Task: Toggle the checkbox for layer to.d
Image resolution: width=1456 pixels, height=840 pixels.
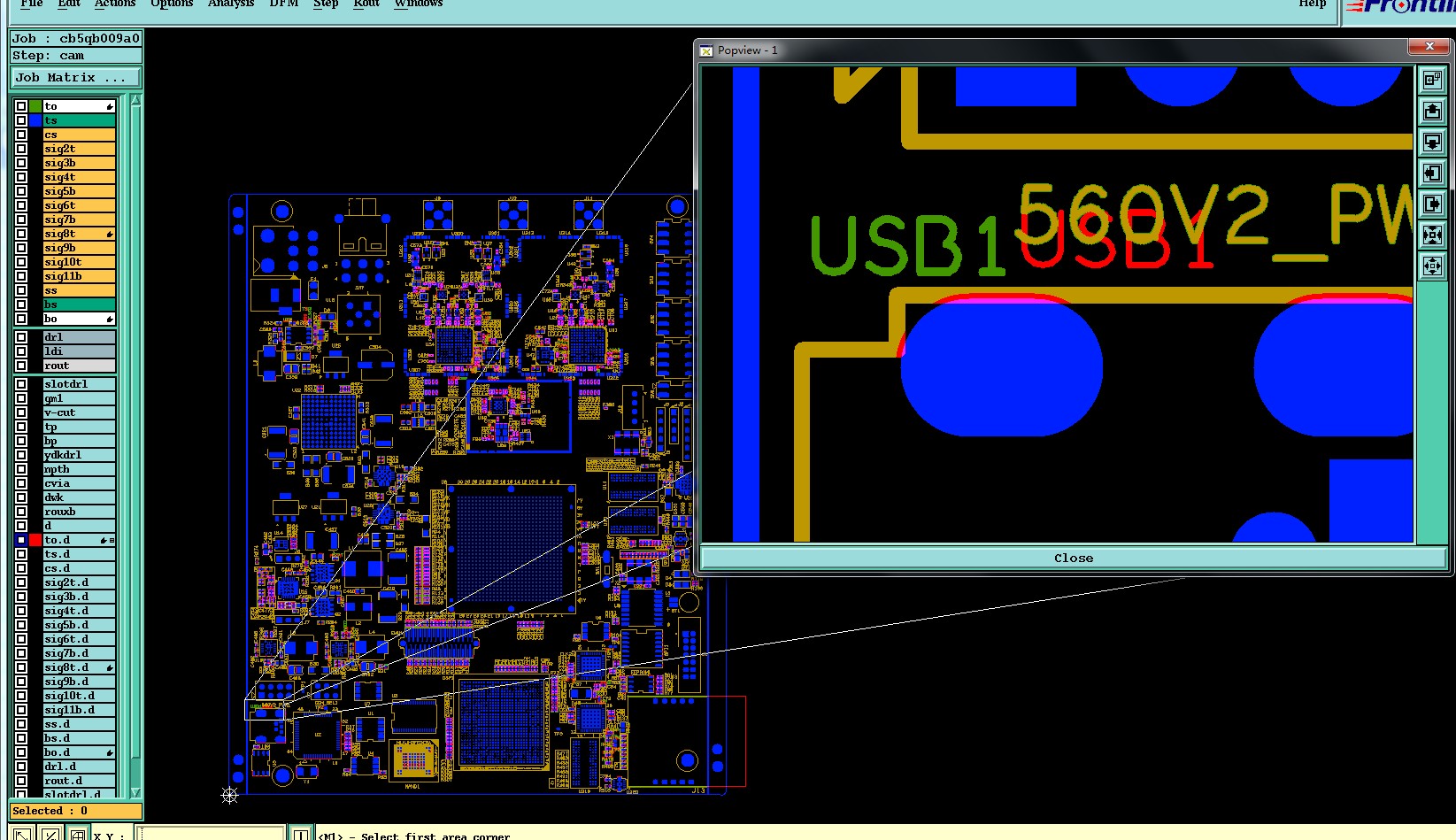Action: coord(21,540)
